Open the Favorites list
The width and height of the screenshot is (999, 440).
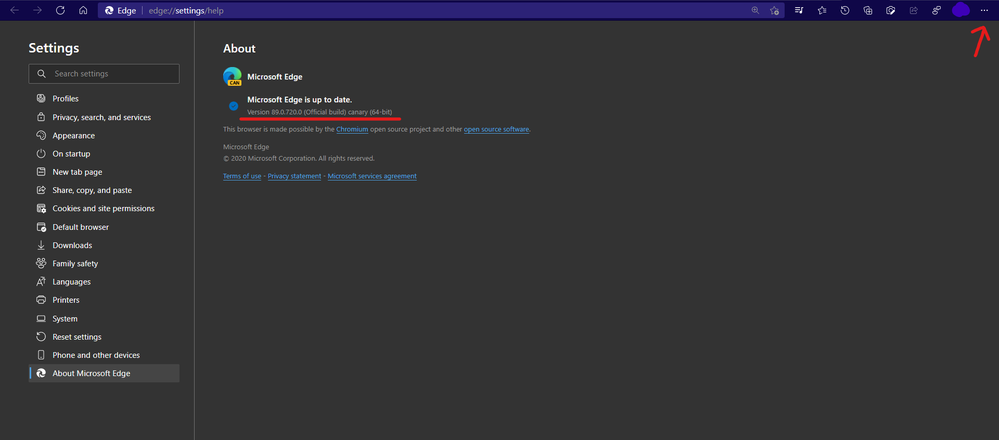[822, 10]
